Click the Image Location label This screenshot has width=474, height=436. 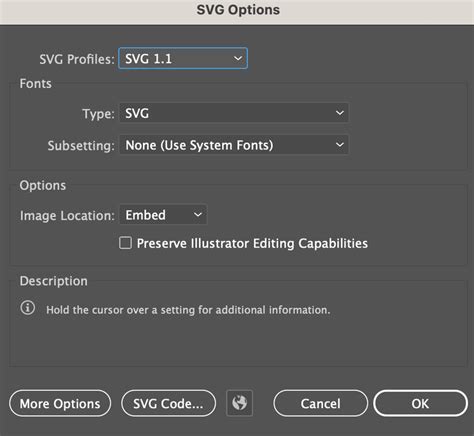[67, 216]
